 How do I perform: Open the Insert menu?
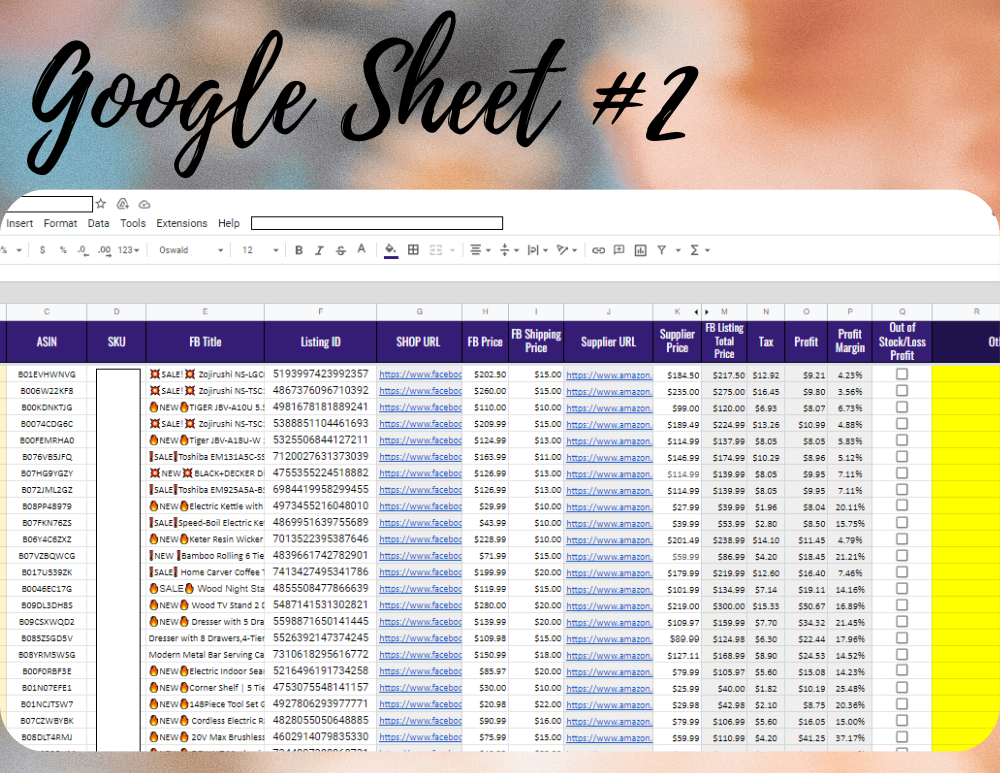pos(19,223)
